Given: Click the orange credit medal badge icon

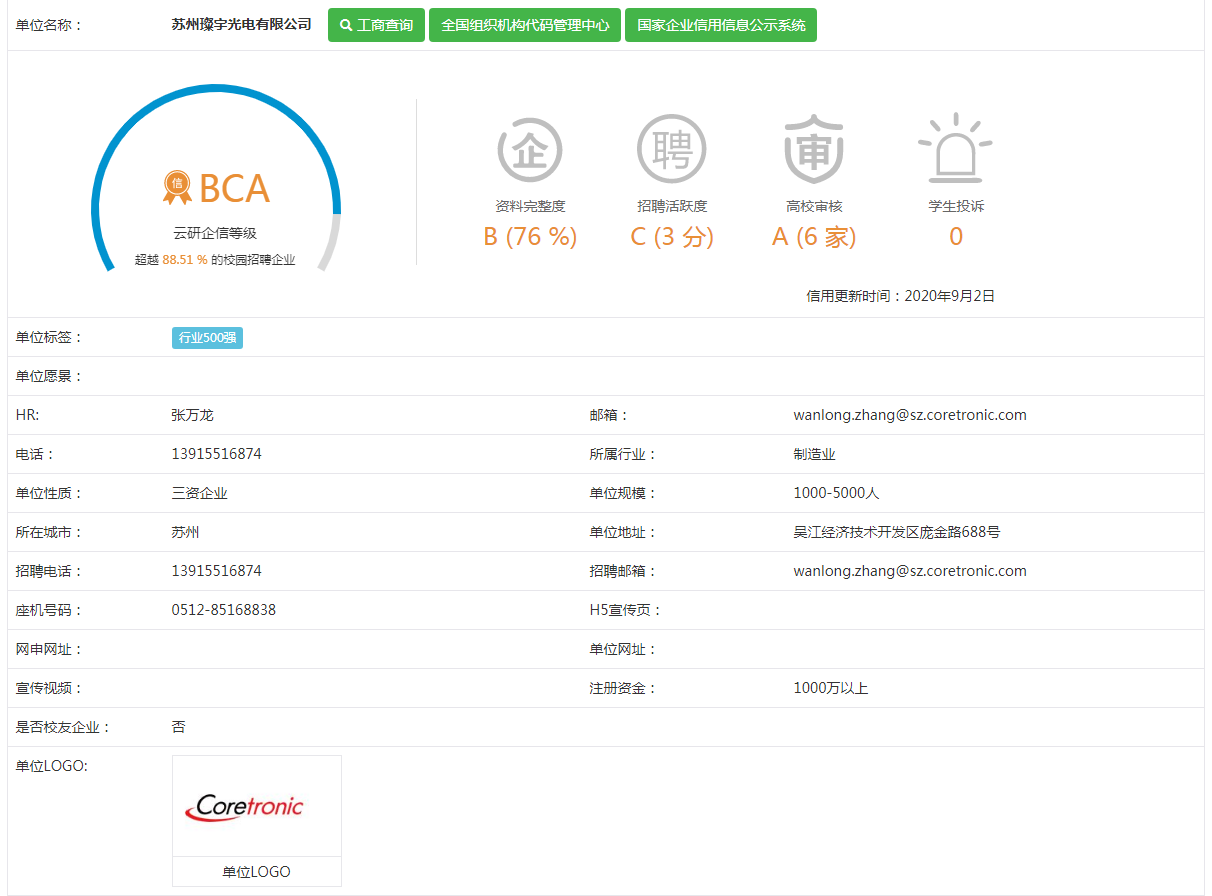Looking at the screenshot, I should 177,186.
